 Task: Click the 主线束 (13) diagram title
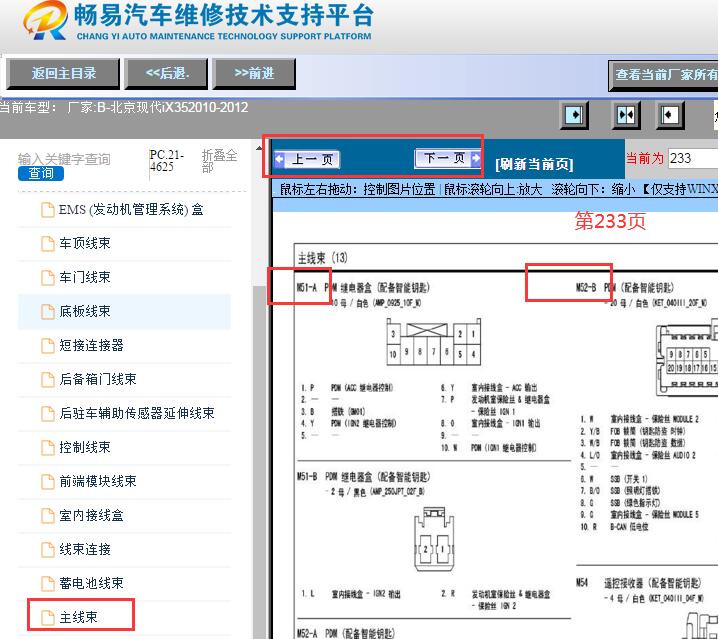click(x=323, y=258)
